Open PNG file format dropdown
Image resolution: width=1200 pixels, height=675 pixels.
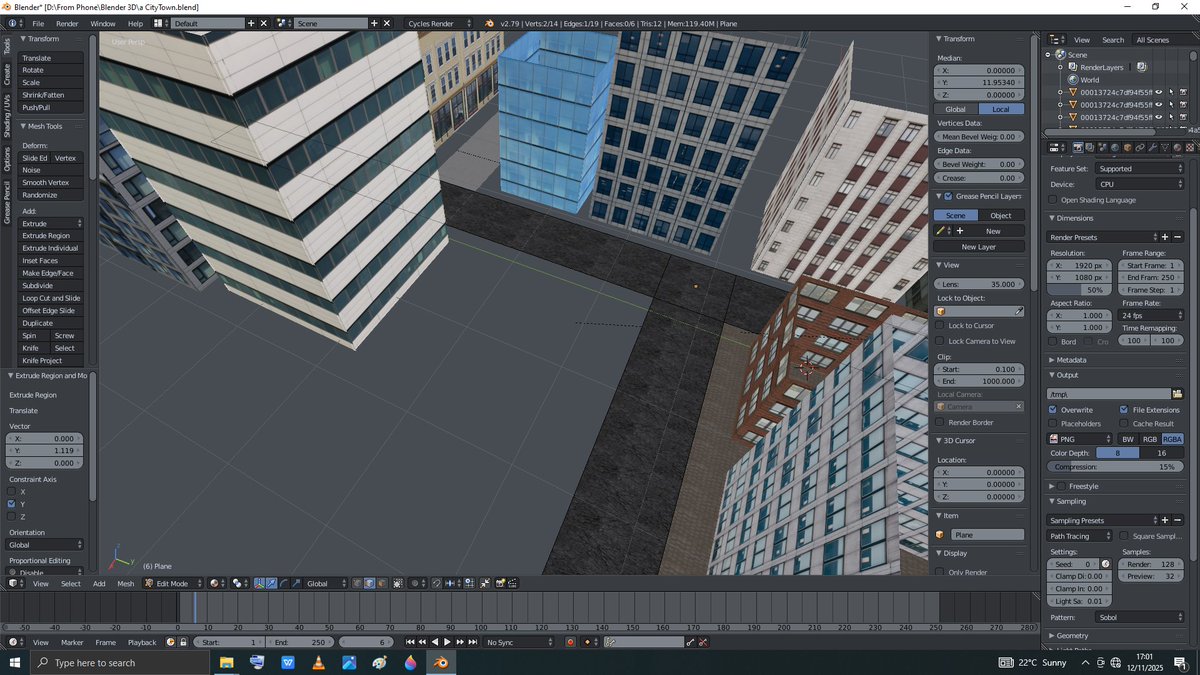click(x=1079, y=439)
